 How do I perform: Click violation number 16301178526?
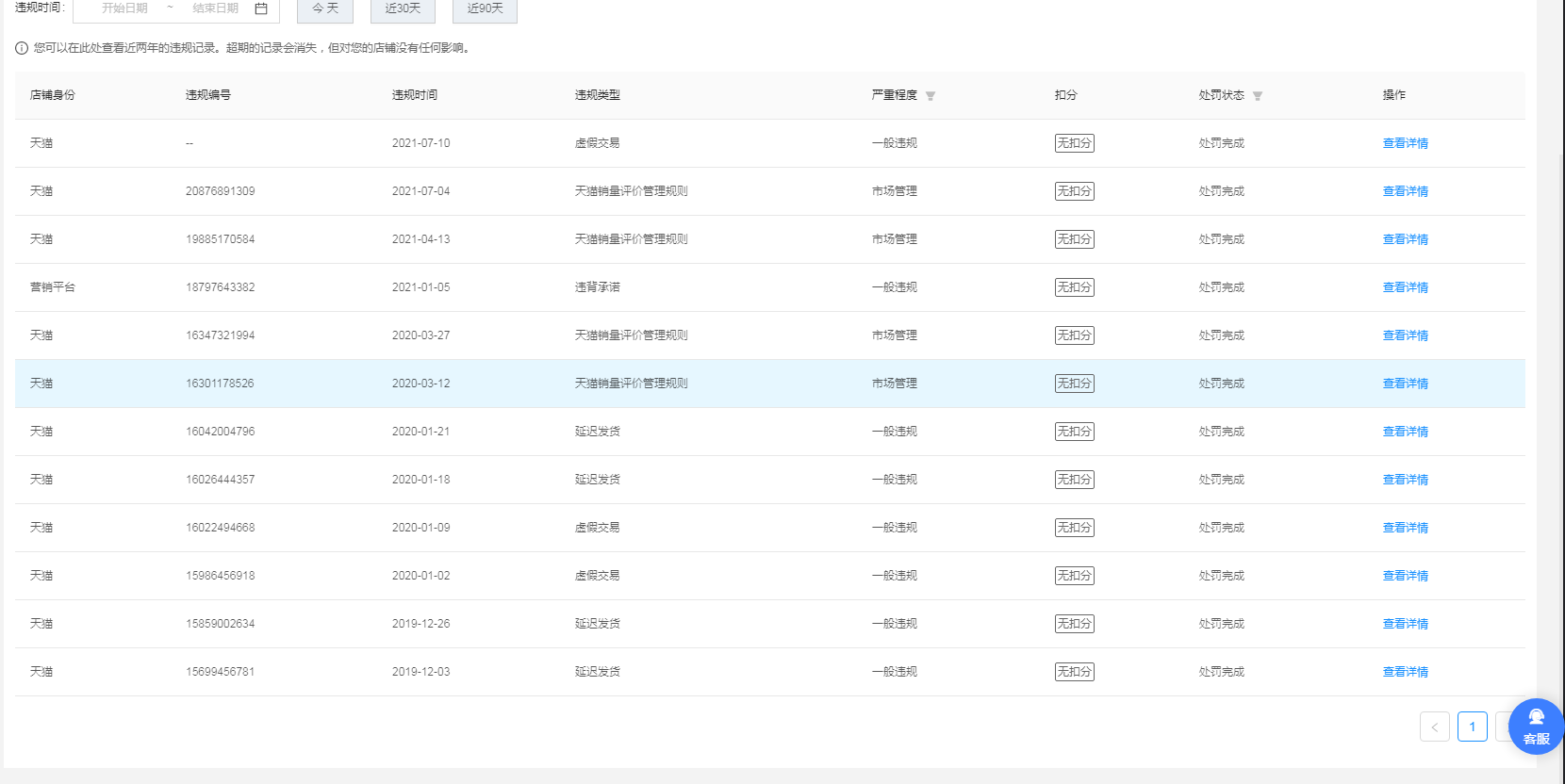(x=220, y=384)
